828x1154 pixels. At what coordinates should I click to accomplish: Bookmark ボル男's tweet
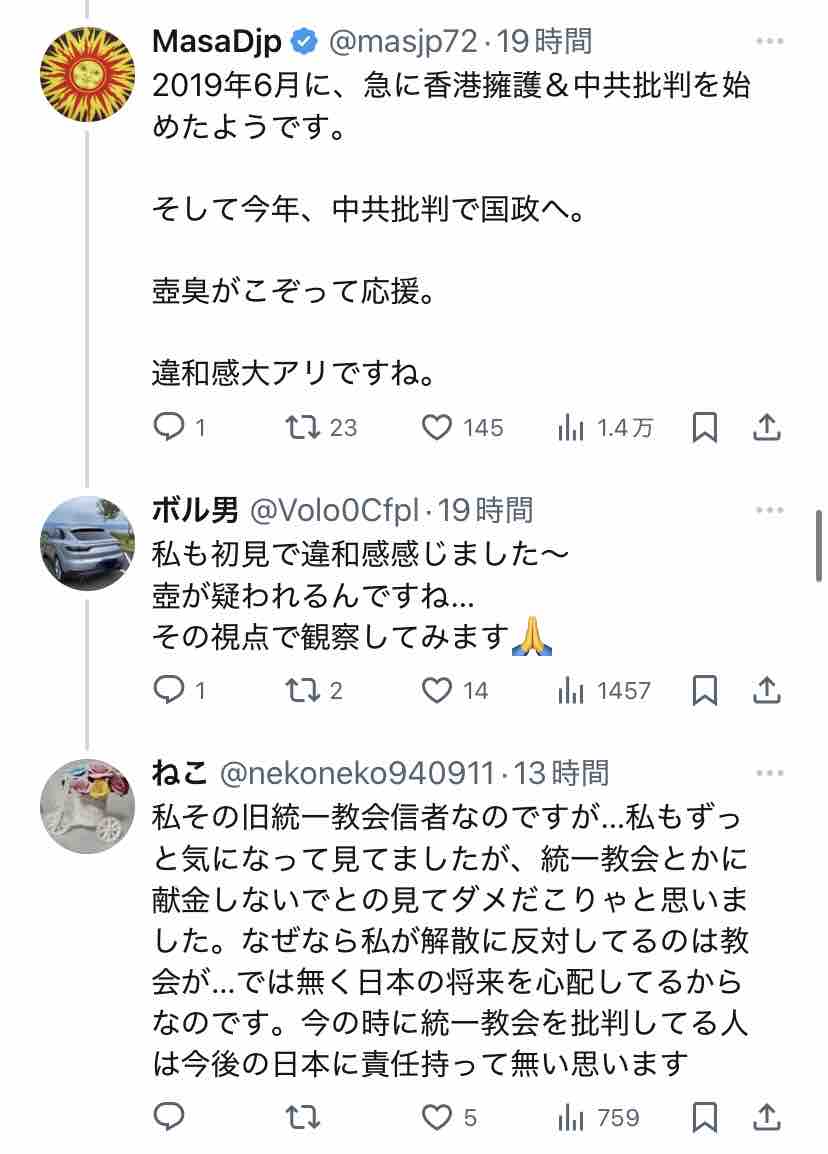click(705, 690)
